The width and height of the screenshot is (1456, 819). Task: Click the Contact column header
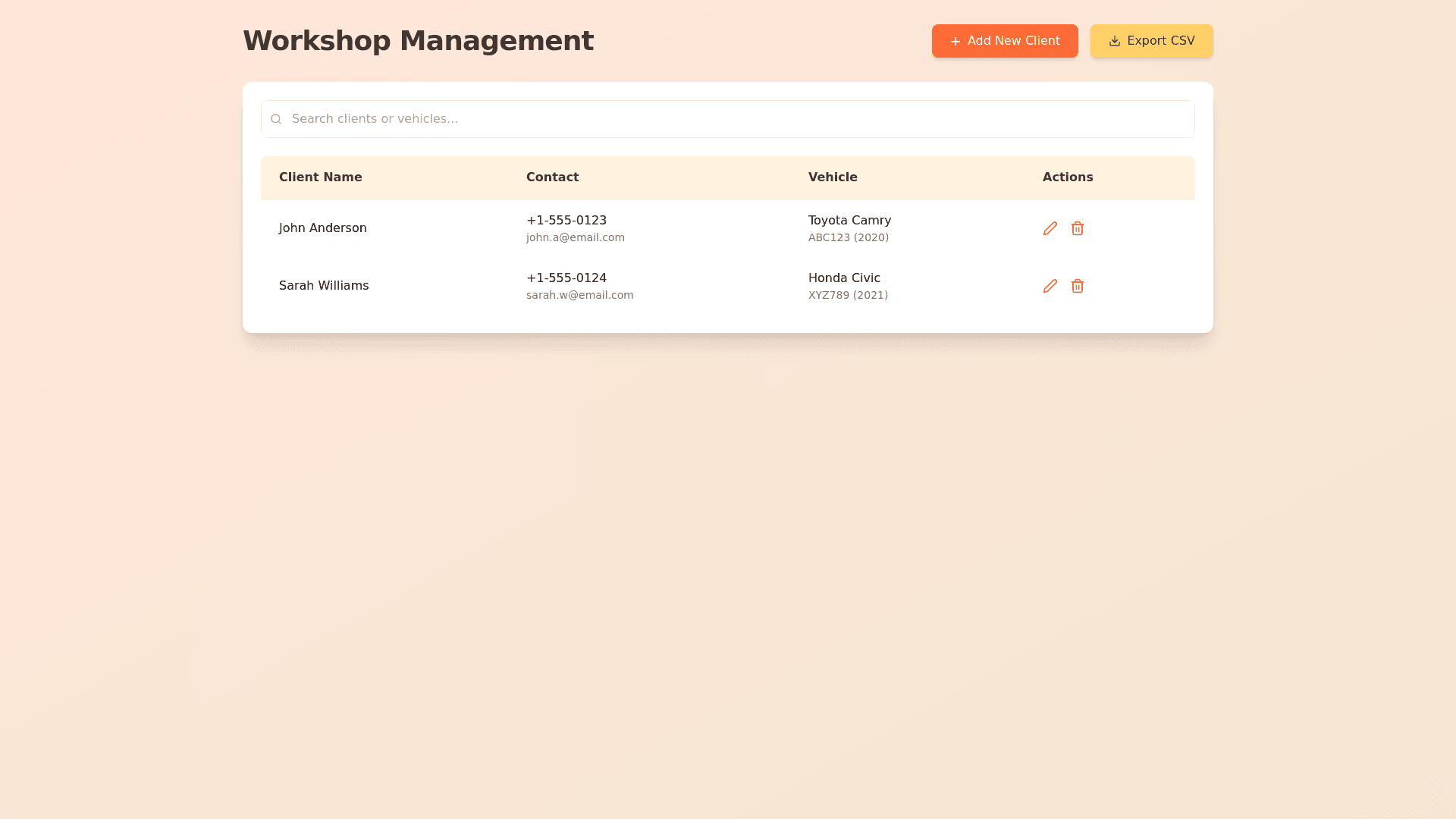(x=552, y=177)
